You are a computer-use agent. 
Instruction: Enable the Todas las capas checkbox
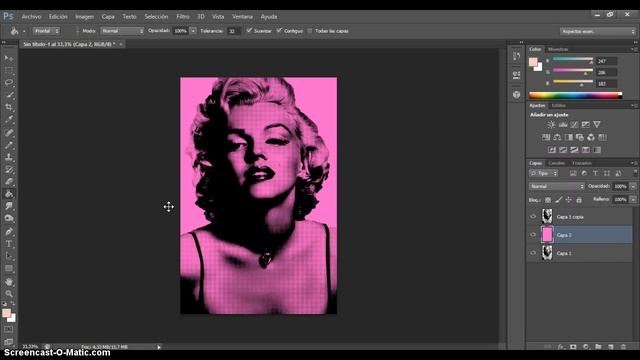310,31
